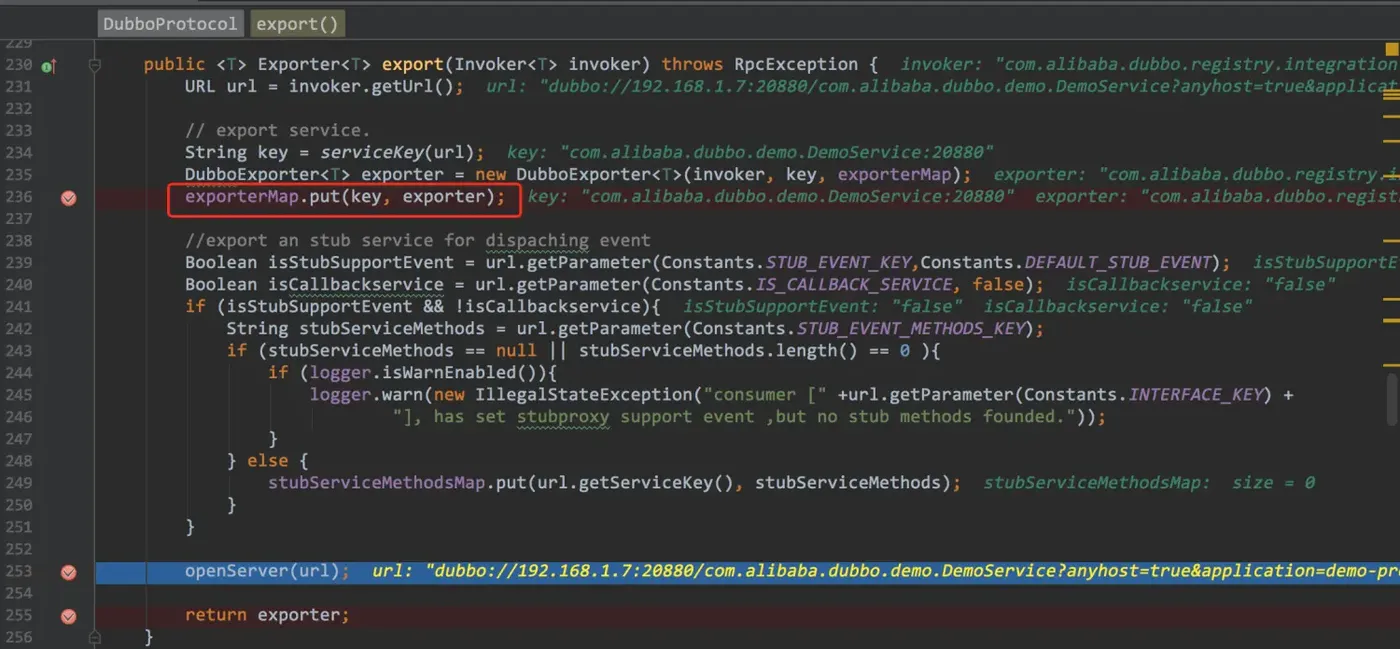Select the DubboProtocol breadcrumb

click(x=171, y=23)
